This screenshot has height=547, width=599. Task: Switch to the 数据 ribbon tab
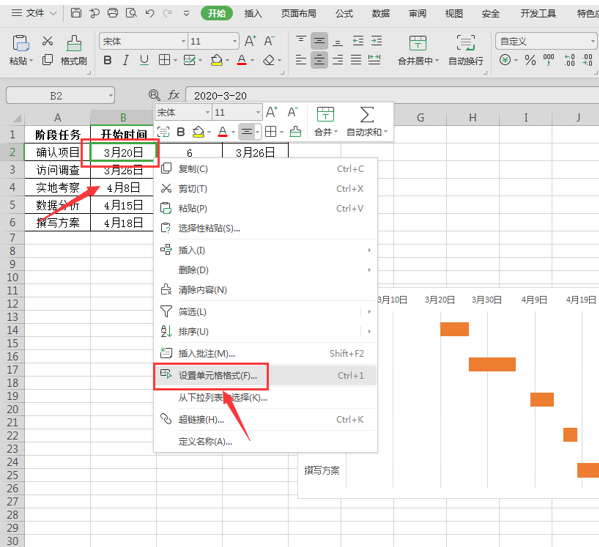[x=381, y=14]
